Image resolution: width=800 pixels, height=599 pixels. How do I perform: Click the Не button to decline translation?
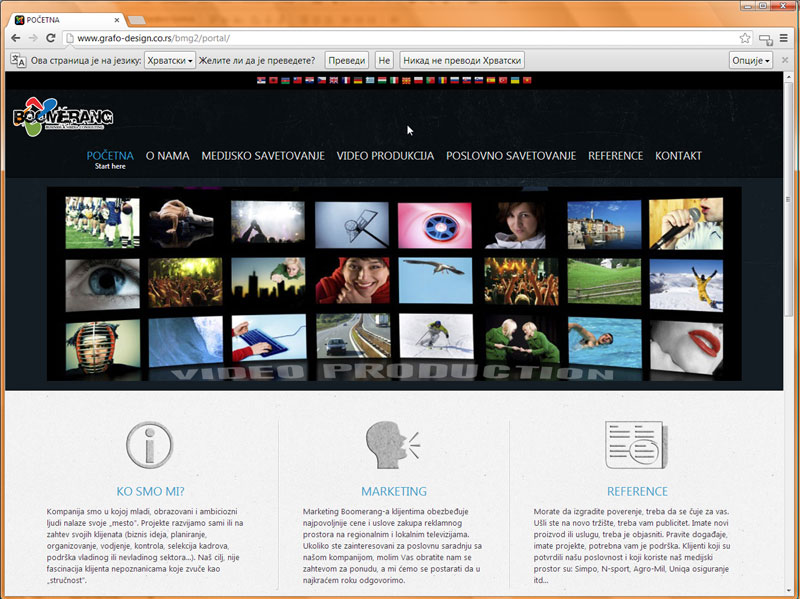pos(384,61)
